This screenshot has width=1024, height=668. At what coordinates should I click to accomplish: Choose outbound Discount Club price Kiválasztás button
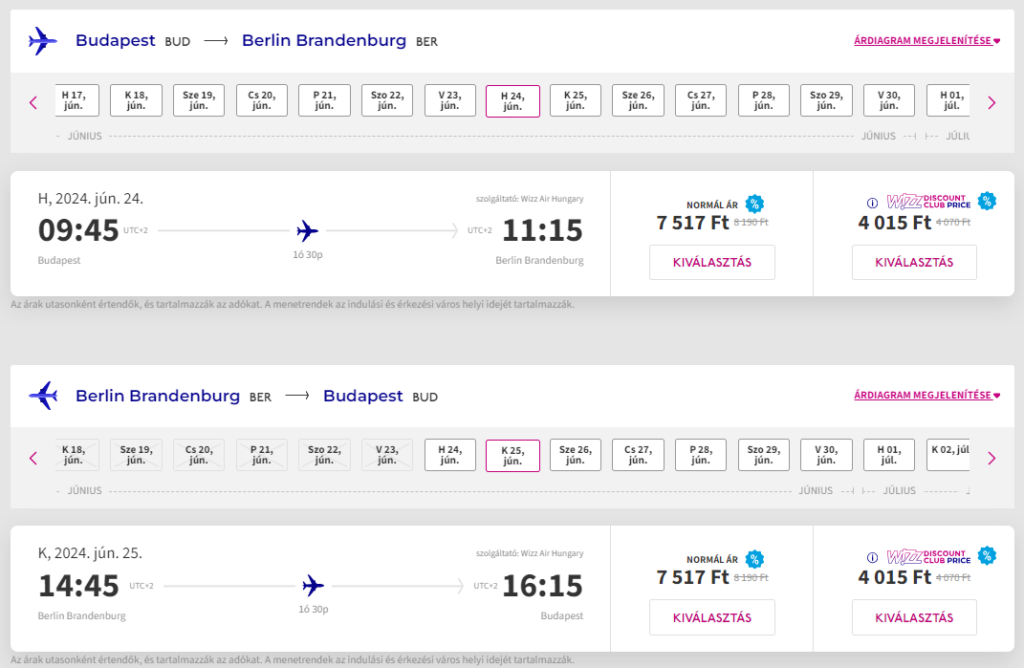pyautogui.click(x=914, y=262)
